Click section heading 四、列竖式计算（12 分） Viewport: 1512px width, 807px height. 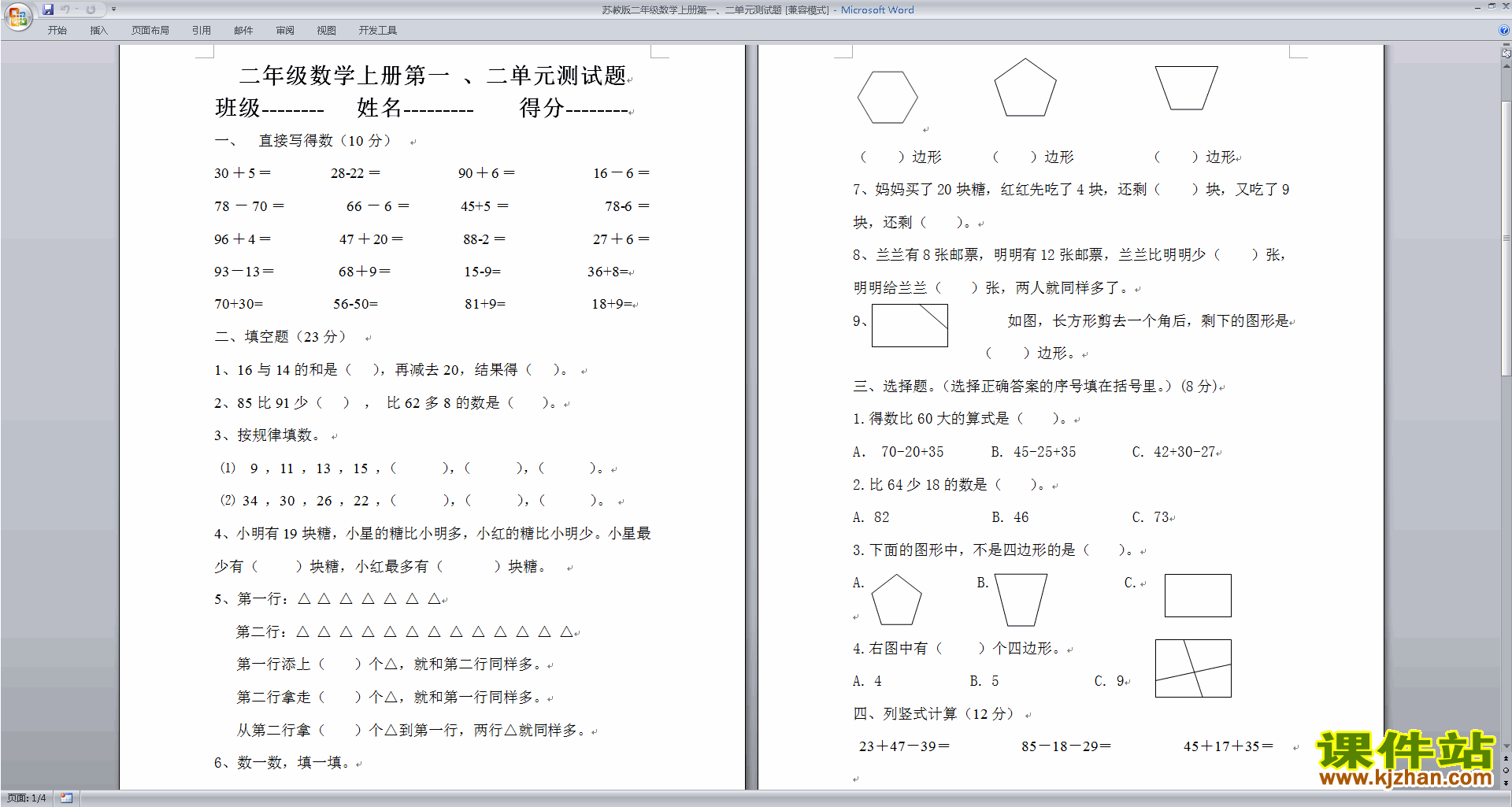click(934, 714)
